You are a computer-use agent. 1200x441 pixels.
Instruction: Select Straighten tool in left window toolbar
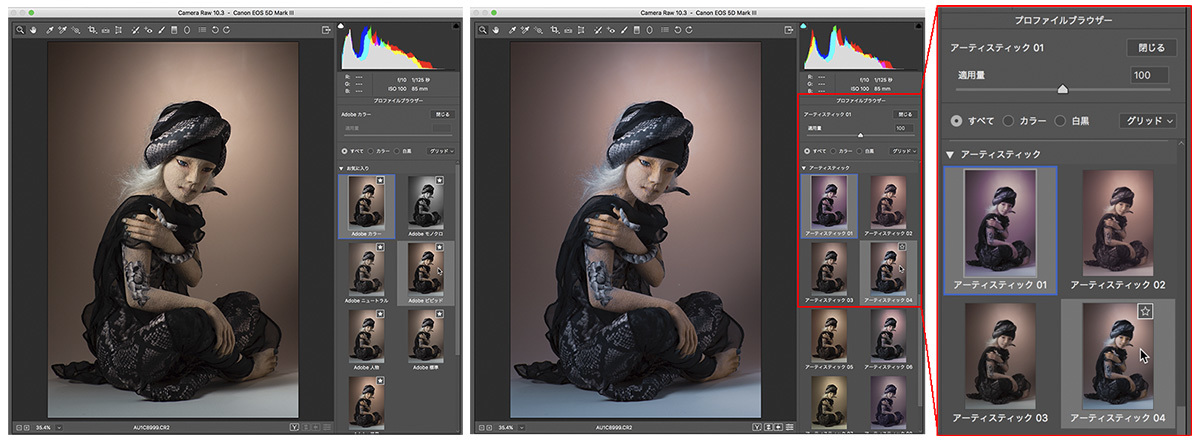pyautogui.click(x=105, y=31)
